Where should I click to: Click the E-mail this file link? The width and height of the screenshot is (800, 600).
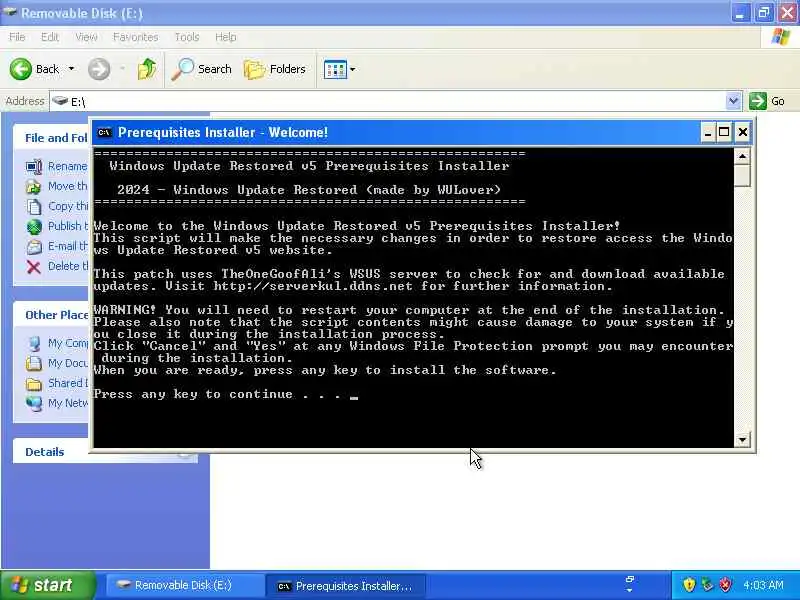[x=67, y=246]
